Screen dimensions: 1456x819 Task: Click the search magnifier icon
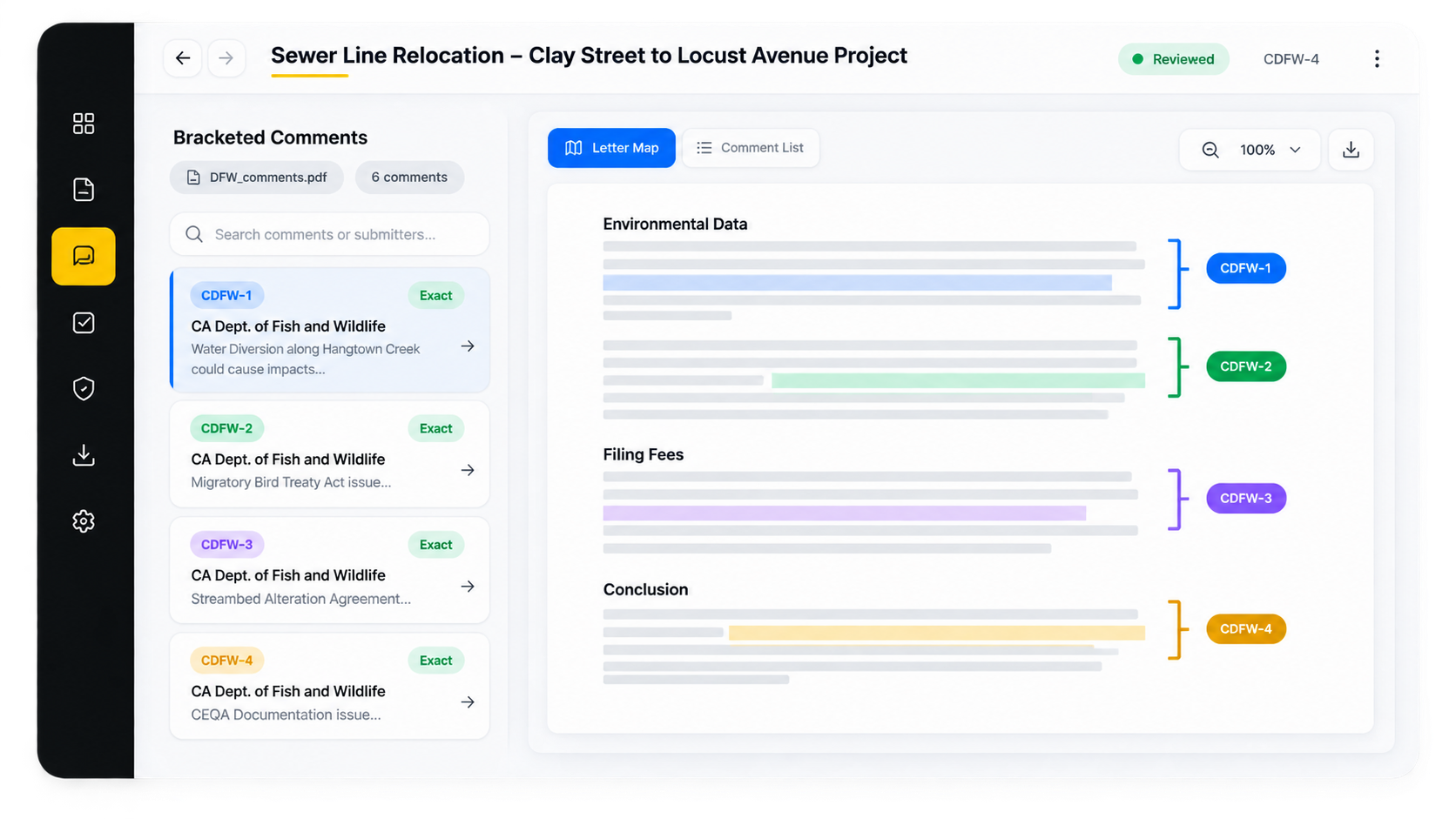194,234
